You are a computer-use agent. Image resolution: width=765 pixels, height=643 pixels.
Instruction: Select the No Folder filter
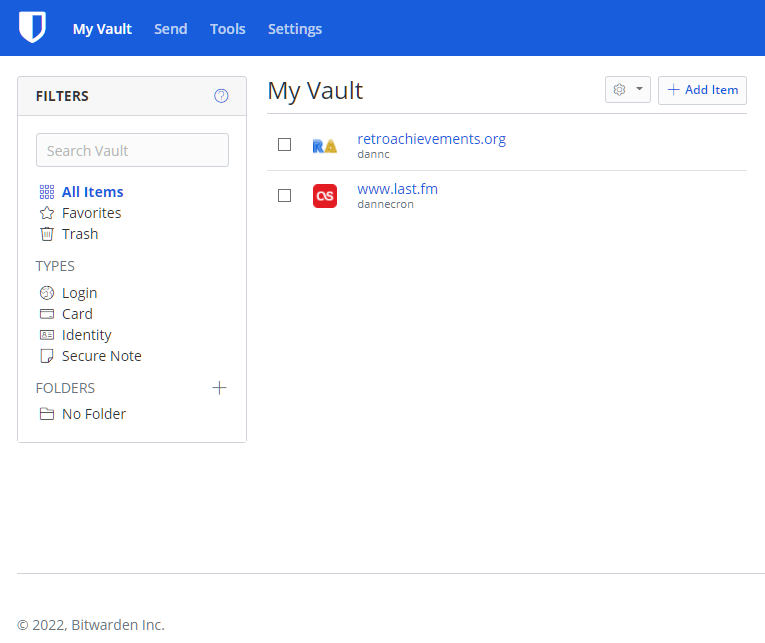coord(93,414)
